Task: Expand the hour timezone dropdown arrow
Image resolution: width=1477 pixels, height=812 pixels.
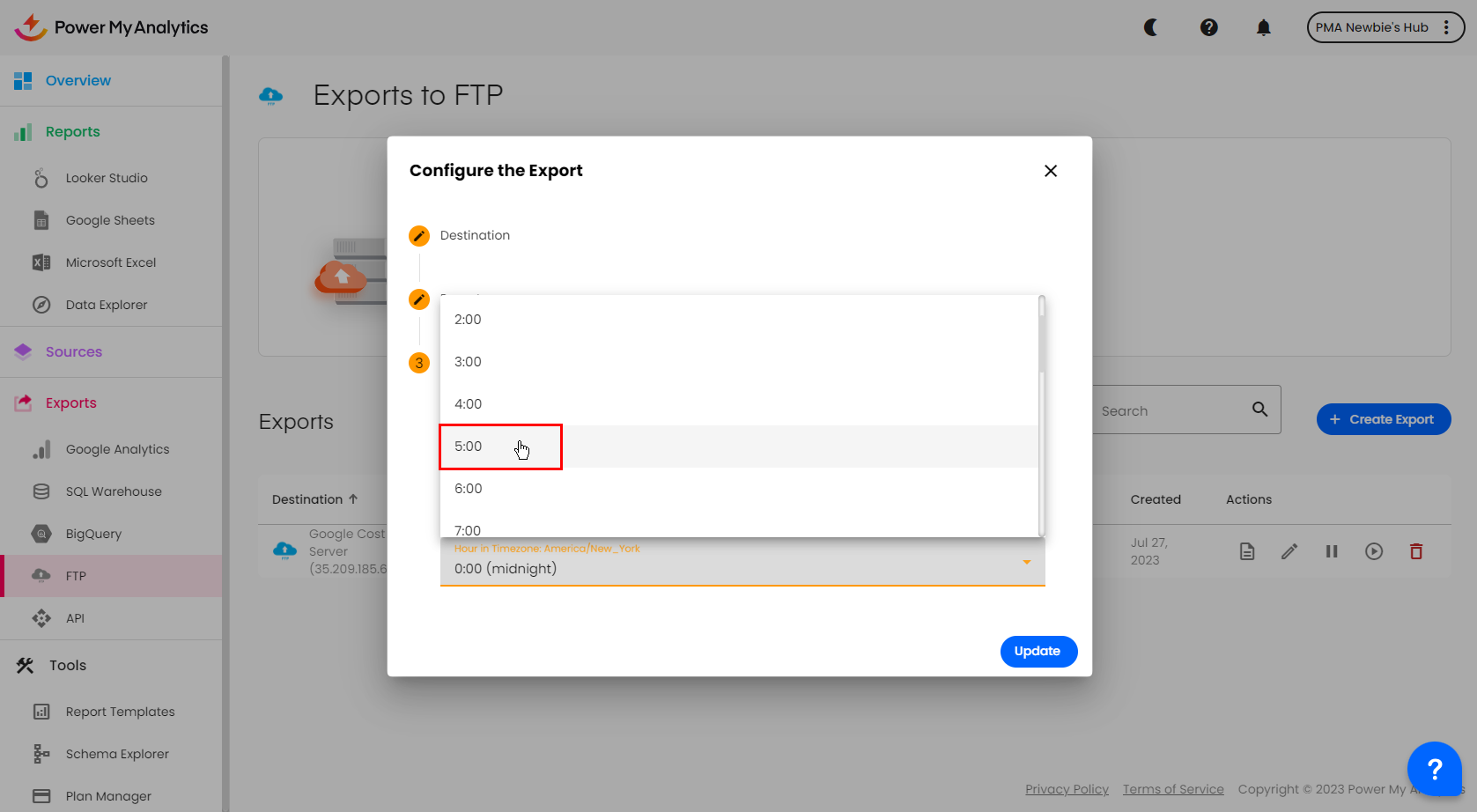Action: (x=1026, y=562)
